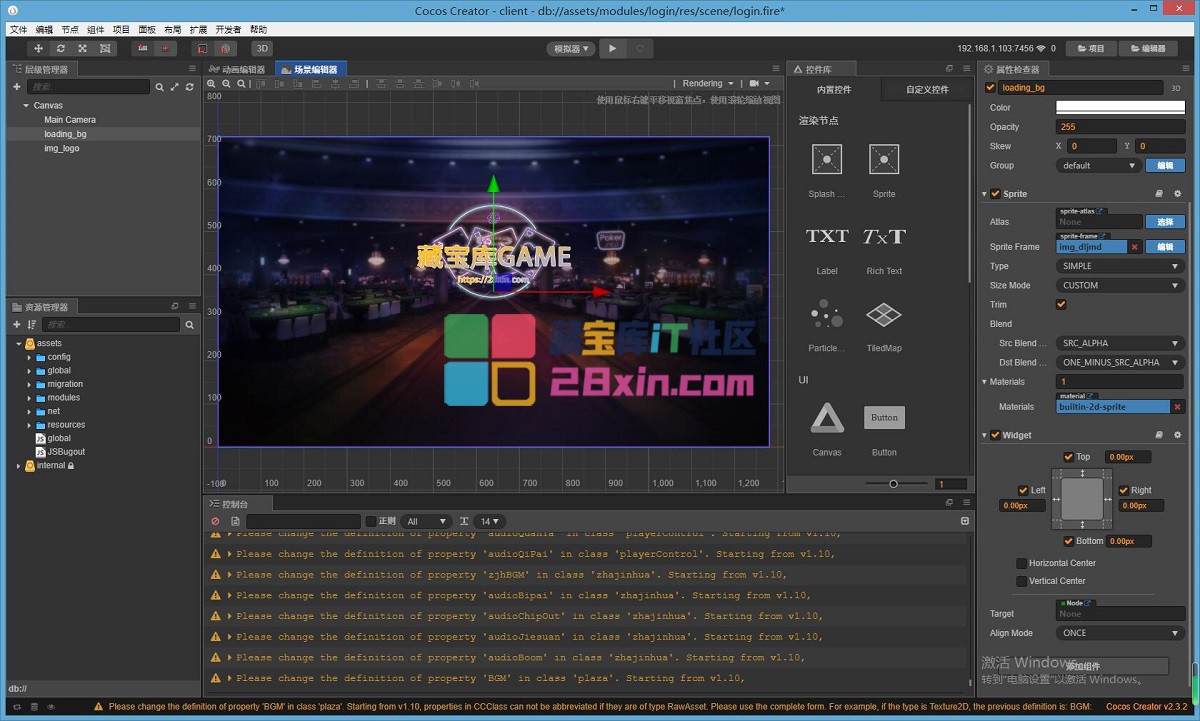Screen dimensions: 1200x721
Task: Click the Canvas UI control
Action: (827, 418)
